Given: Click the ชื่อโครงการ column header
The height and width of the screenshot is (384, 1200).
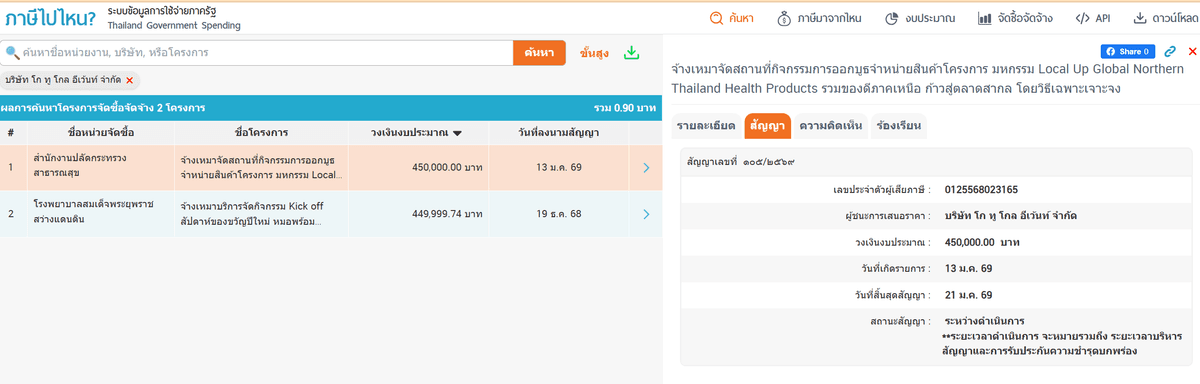Looking at the screenshot, I should tap(261, 132).
